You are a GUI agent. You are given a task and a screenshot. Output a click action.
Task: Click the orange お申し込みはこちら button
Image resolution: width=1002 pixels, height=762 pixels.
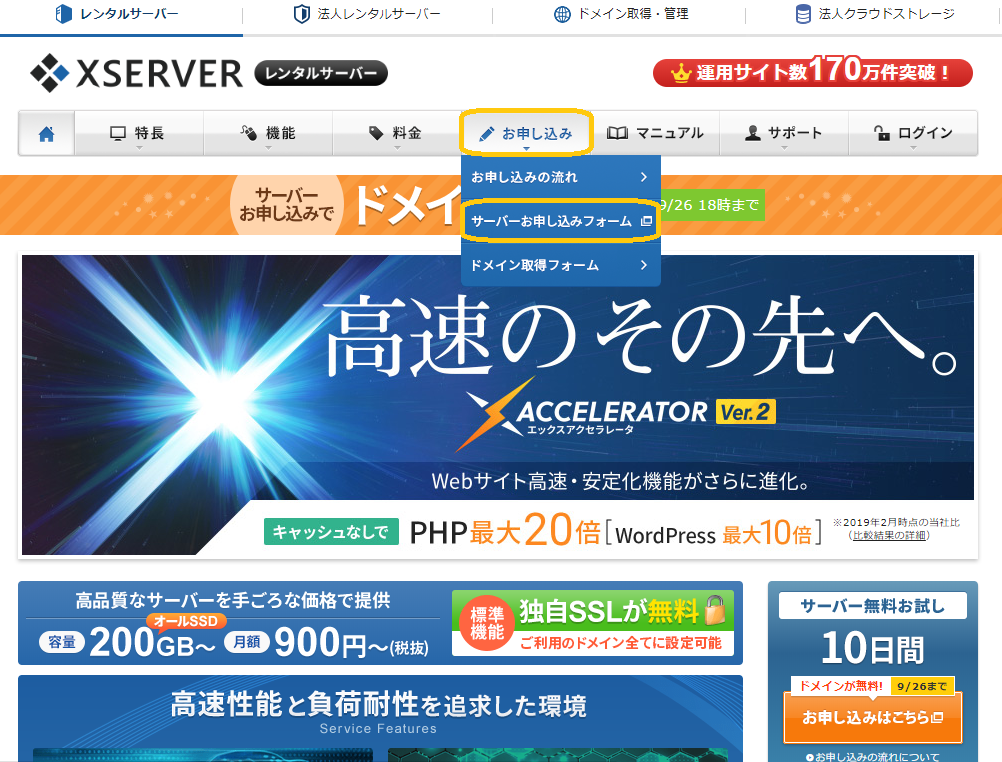point(873,717)
